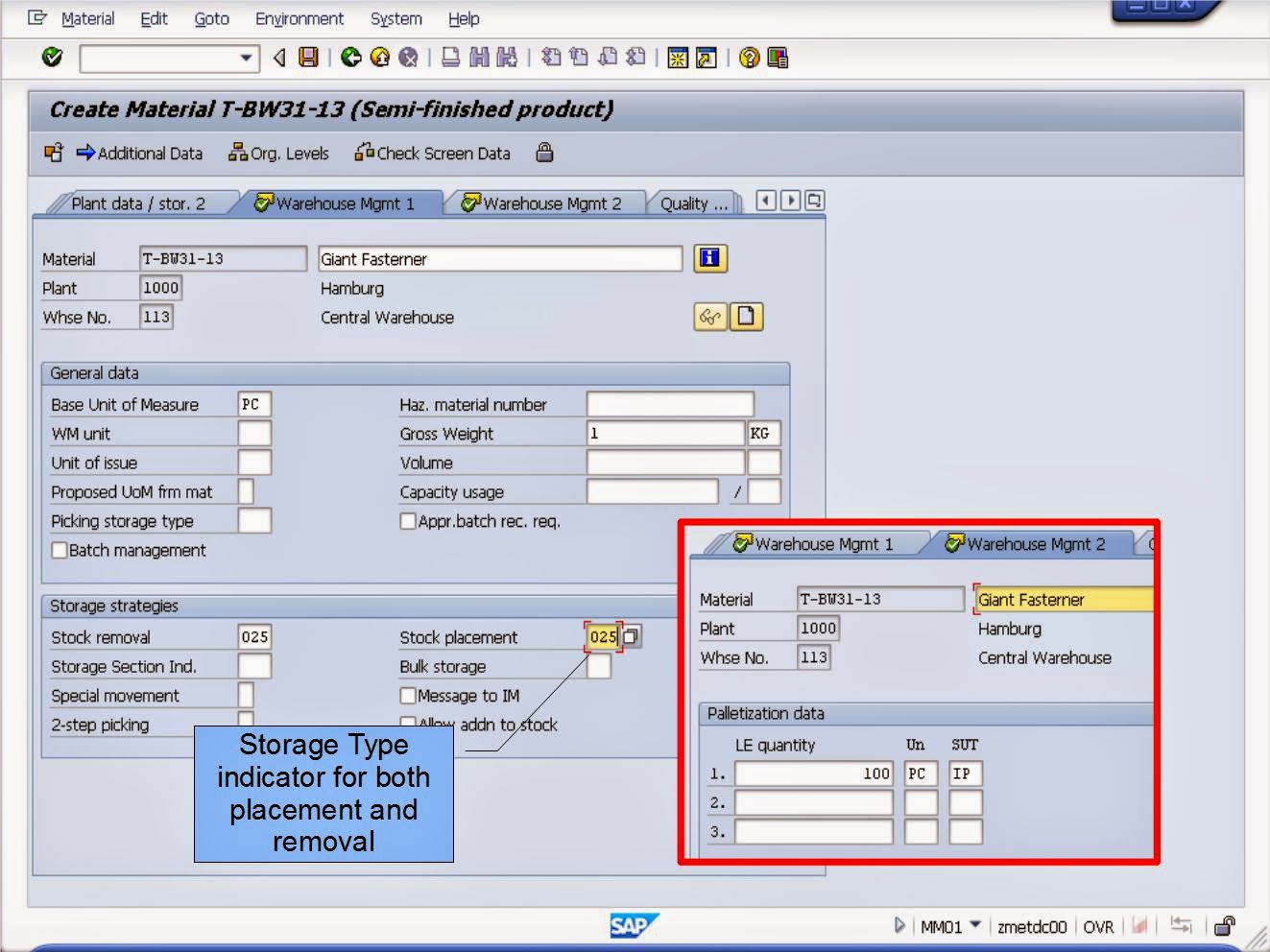Image resolution: width=1270 pixels, height=952 pixels.
Task: Click the Stock removal field showing 025
Action: click(254, 636)
